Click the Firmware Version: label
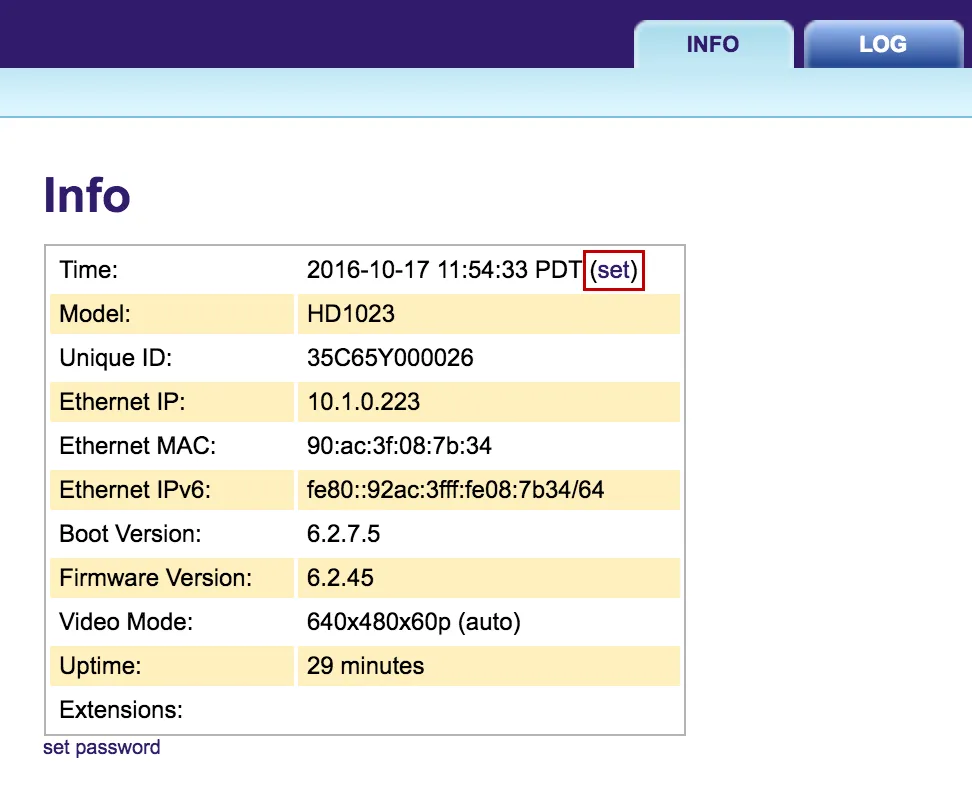 (156, 578)
